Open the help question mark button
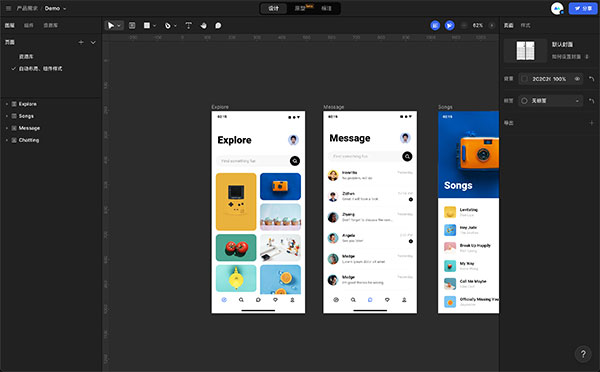 tap(583, 354)
